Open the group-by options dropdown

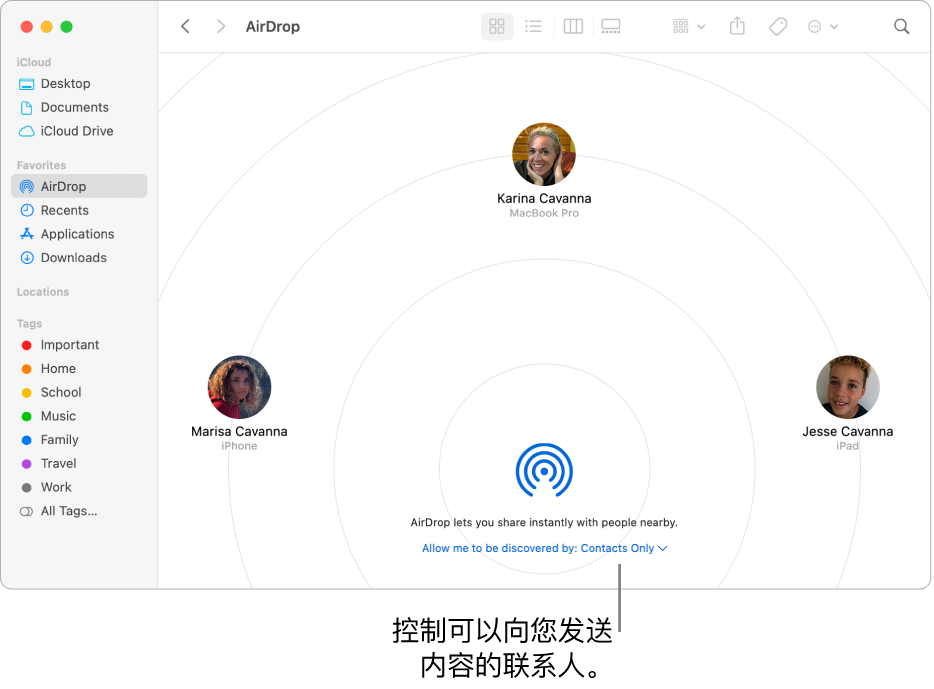click(x=689, y=26)
